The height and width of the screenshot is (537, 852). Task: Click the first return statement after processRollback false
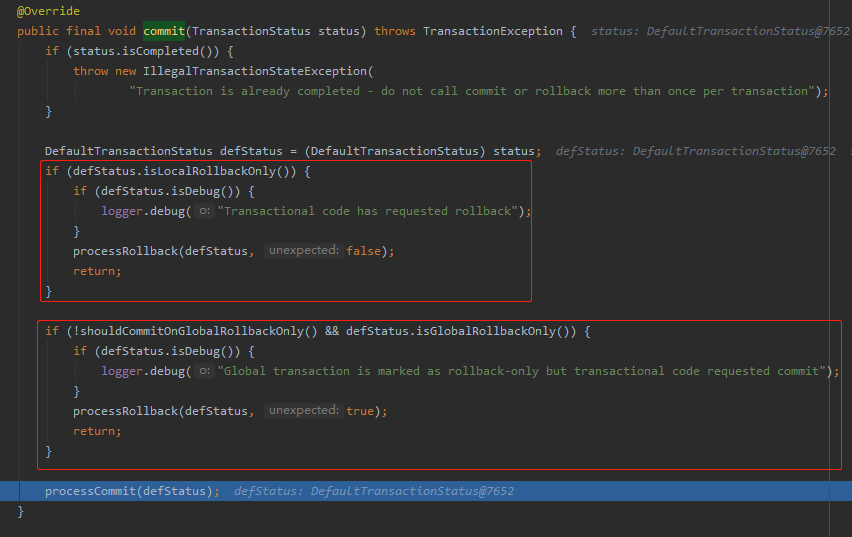[x=97, y=271]
